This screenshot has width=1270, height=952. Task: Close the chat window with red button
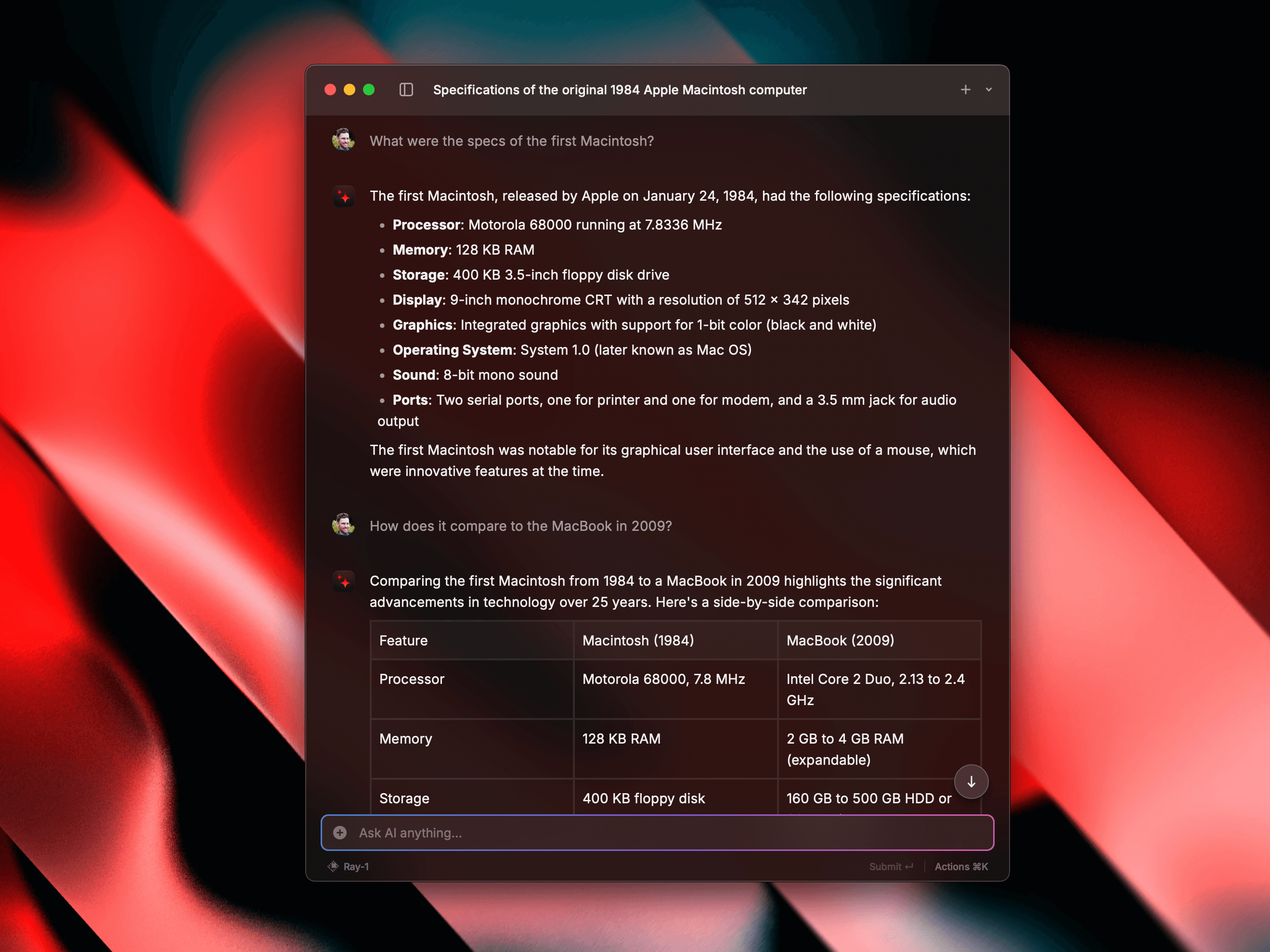click(330, 90)
